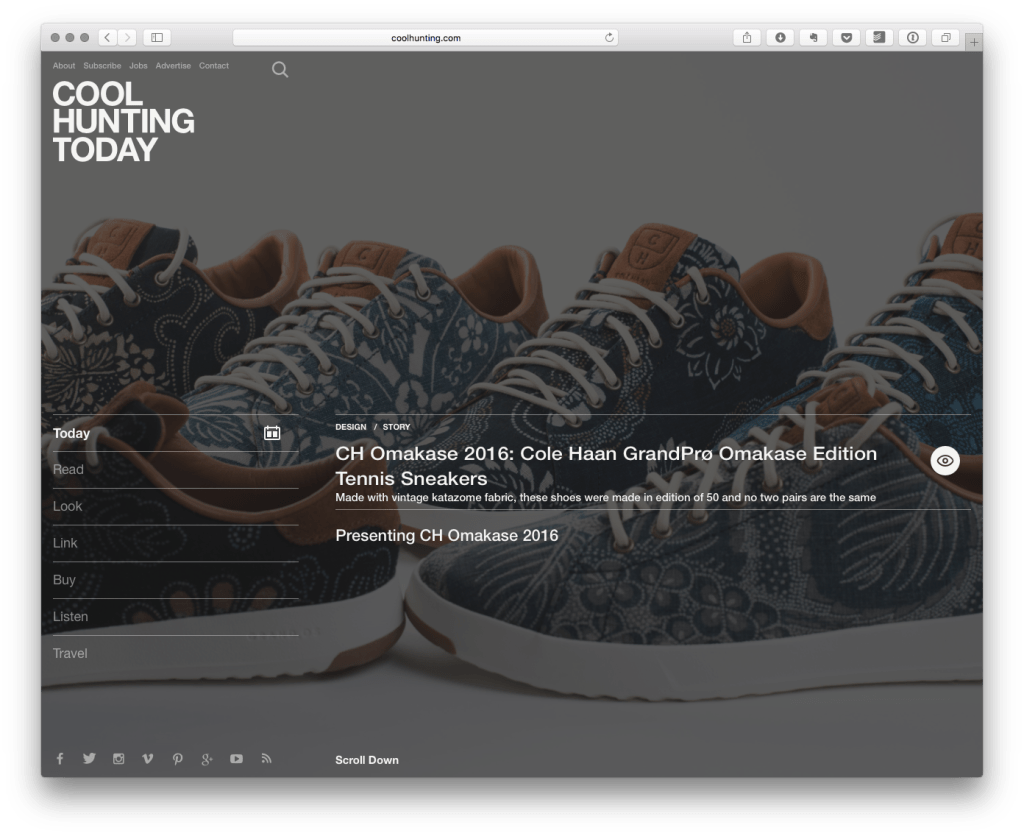Open the Pinterest icon
Screen dimensions: 1024x836
pos(177,759)
